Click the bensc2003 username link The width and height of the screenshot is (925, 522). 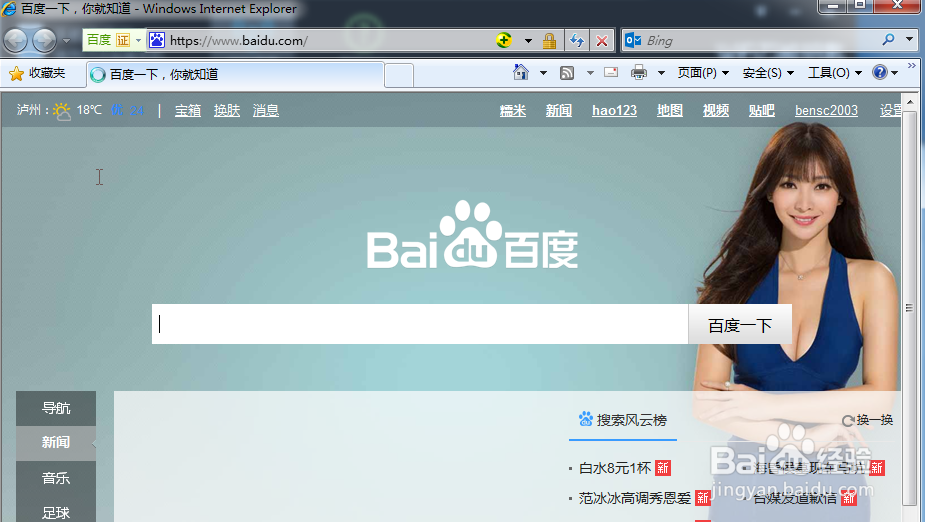click(x=826, y=110)
